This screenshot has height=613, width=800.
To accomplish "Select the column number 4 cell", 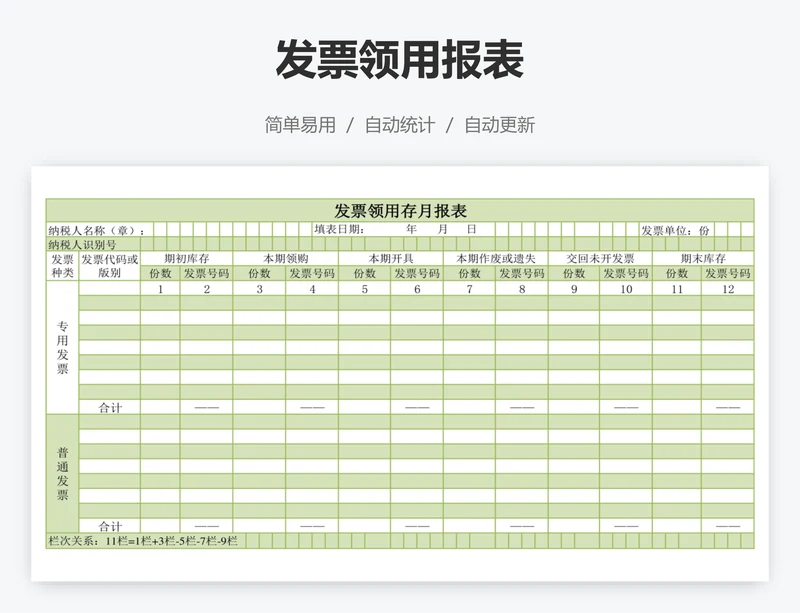I will point(312,289).
